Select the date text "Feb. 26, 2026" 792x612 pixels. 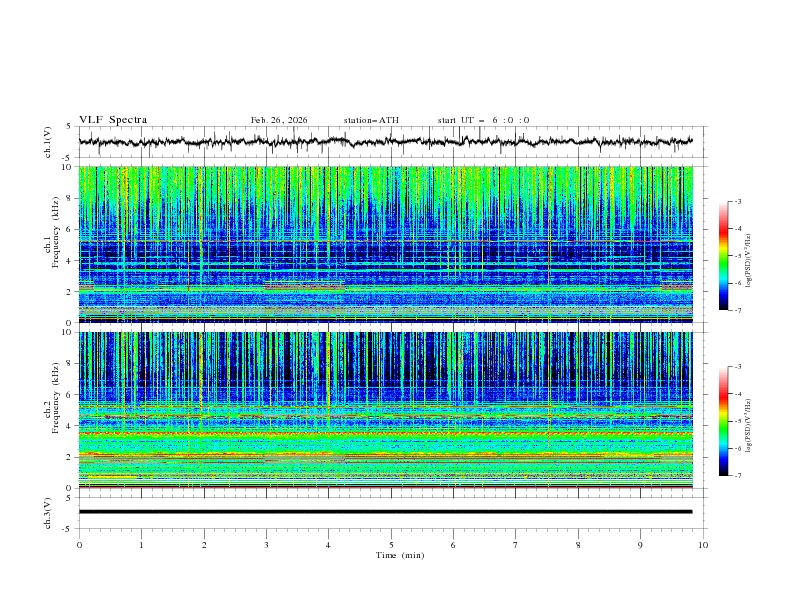coord(279,120)
